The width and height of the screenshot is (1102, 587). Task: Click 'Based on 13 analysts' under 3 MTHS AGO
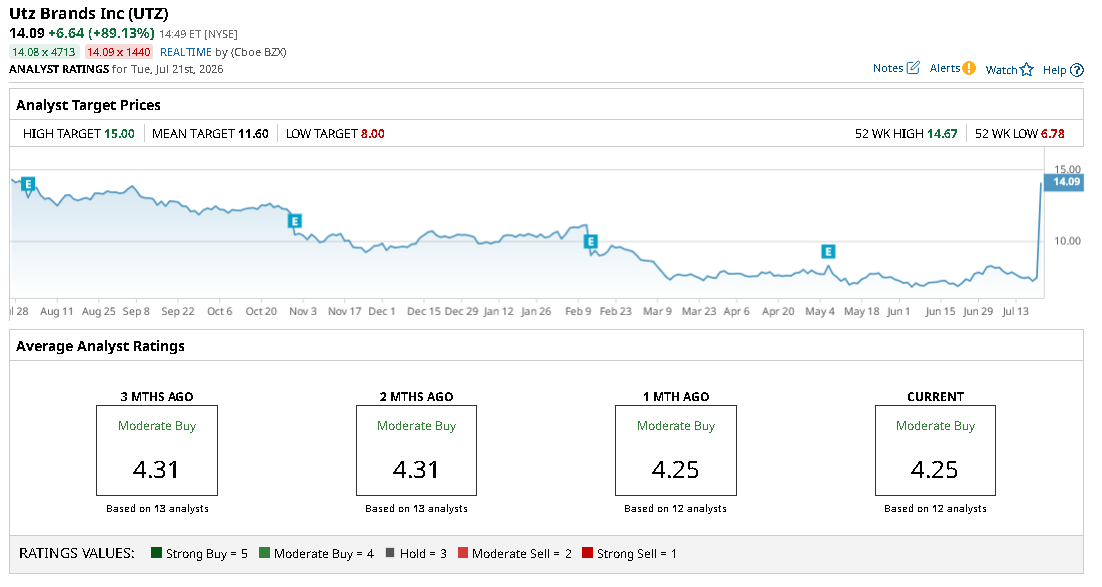[157, 508]
